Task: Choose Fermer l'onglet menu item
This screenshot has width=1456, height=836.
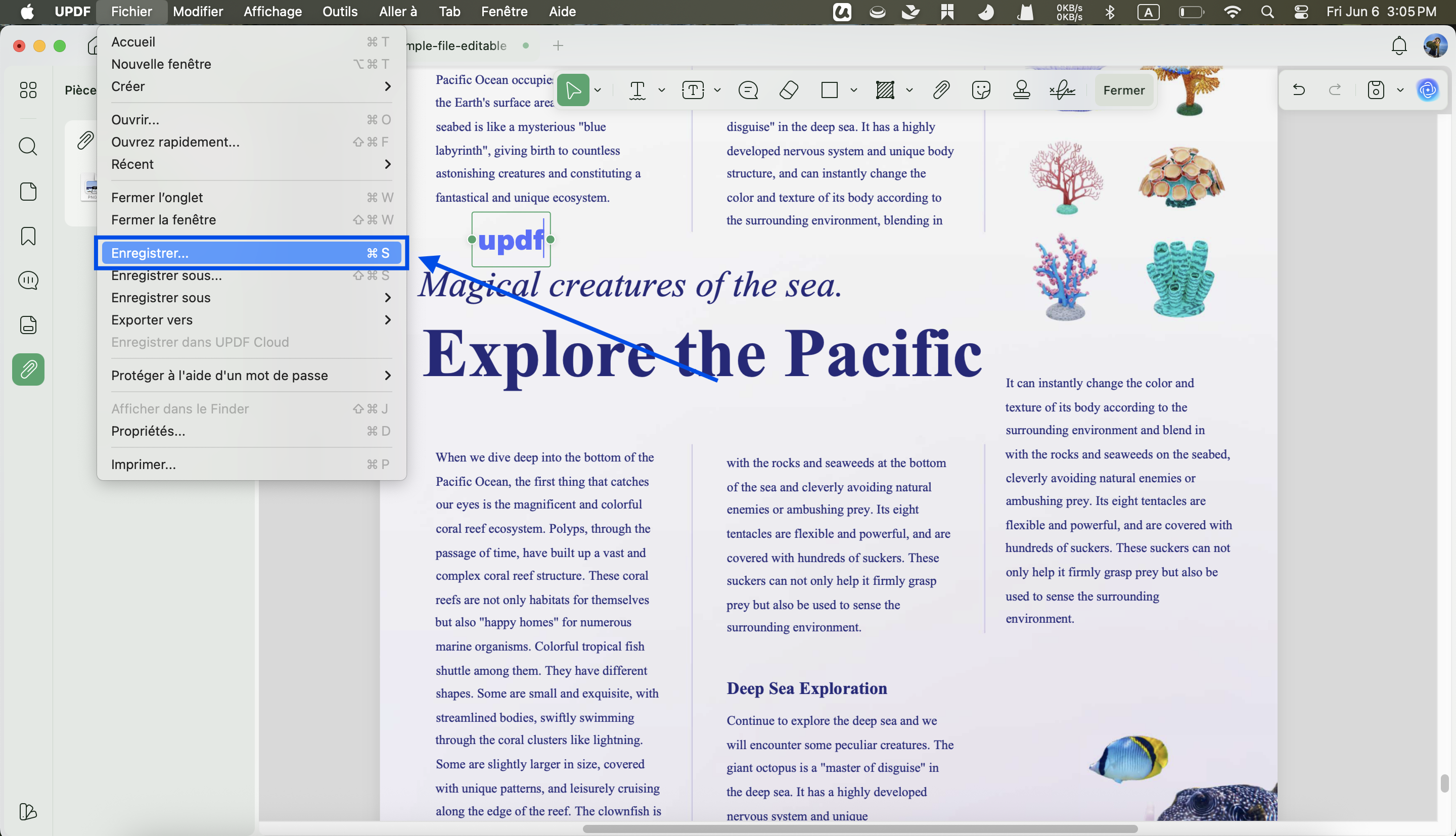Action: 251,198
